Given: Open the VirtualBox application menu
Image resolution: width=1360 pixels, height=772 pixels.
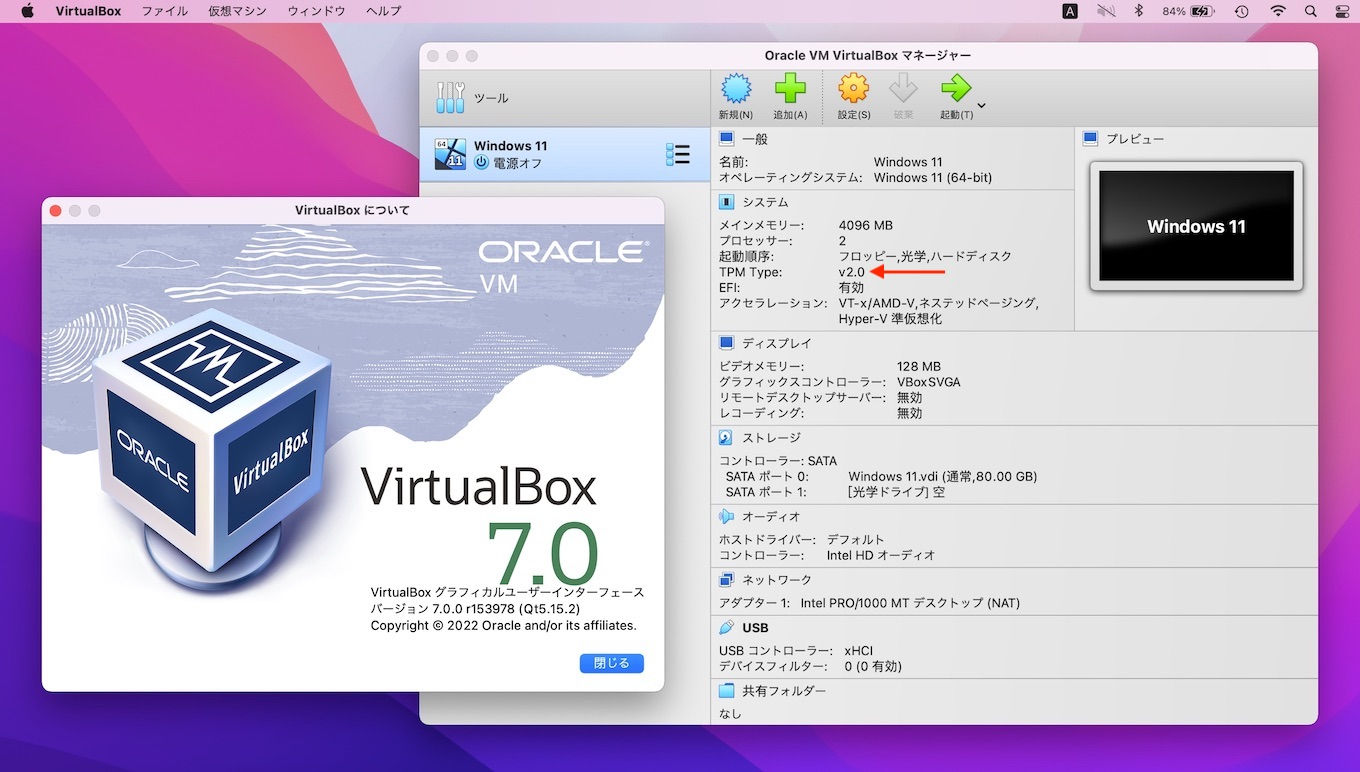Looking at the screenshot, I should point(88,11).
